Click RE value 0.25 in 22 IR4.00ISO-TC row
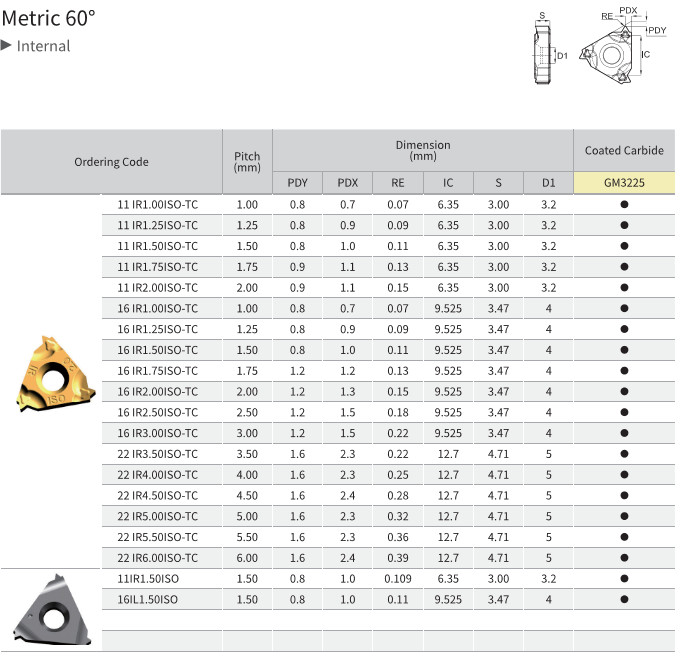Image resolution: width=681 pixels, height=658 pixels. pyautogui.click(x=398, y=475)
